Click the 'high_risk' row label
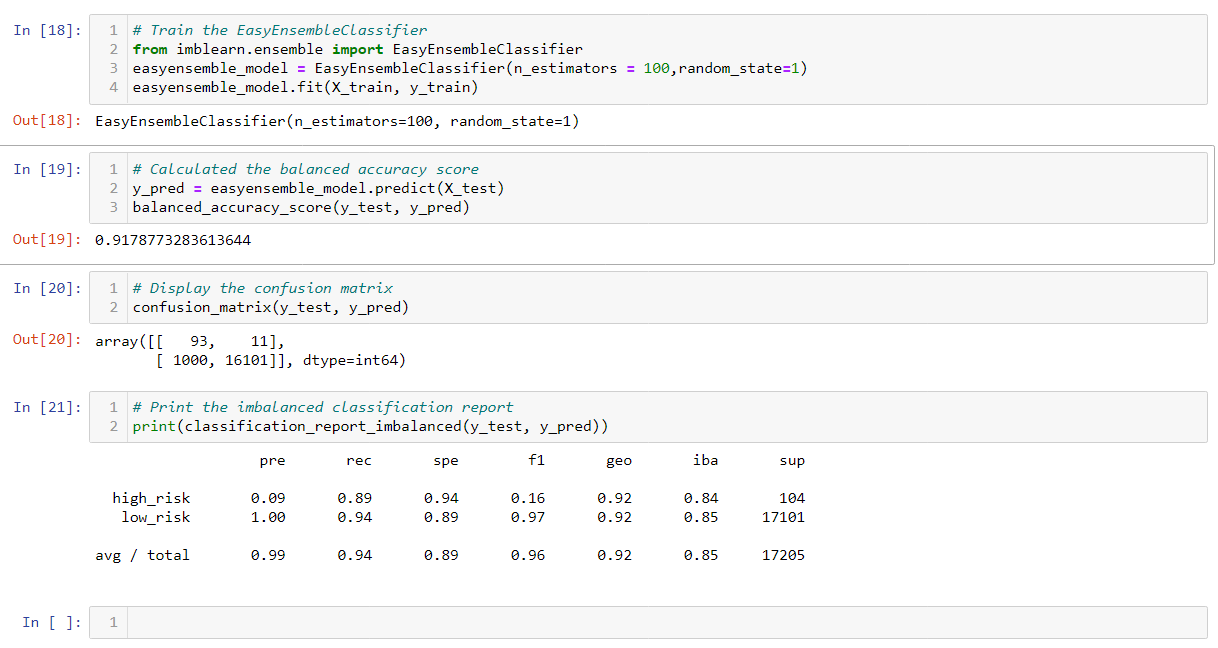Viewport: 1218px width, 648px height. pyautogui.click(x=151, y=498)
